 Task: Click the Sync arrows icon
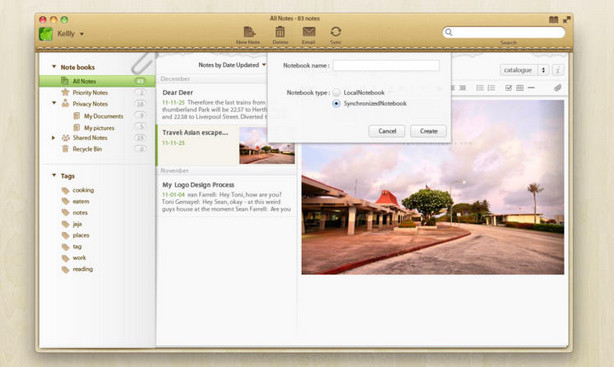(336, 31)
